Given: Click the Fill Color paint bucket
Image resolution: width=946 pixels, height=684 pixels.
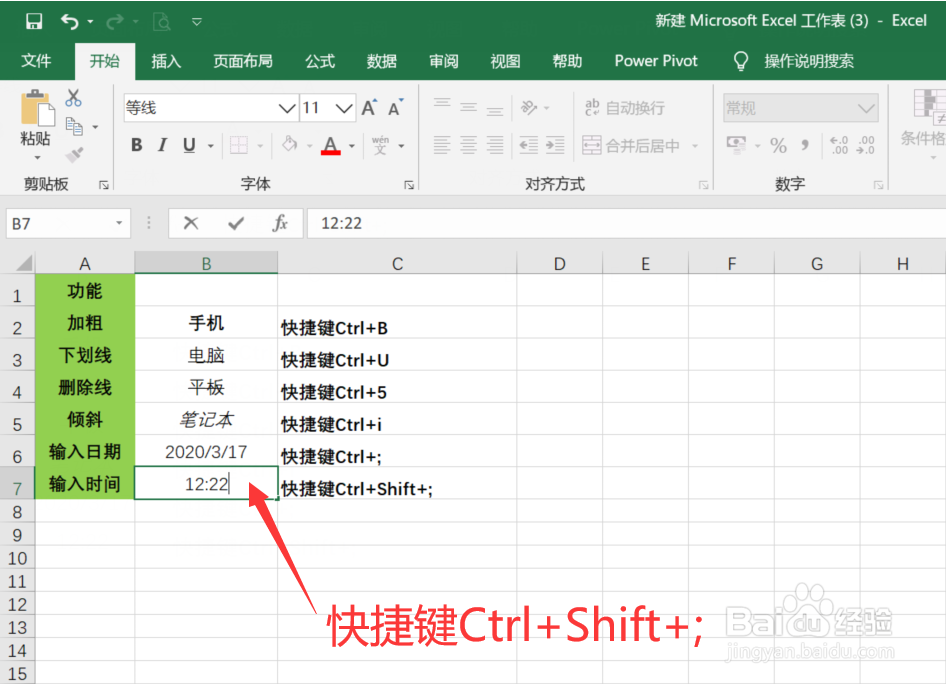Looking at the screenshot, I should [290, 145].
